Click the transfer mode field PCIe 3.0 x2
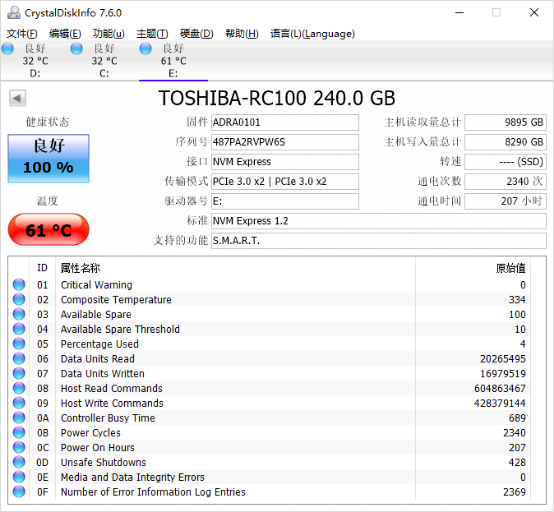 point(285,182)
